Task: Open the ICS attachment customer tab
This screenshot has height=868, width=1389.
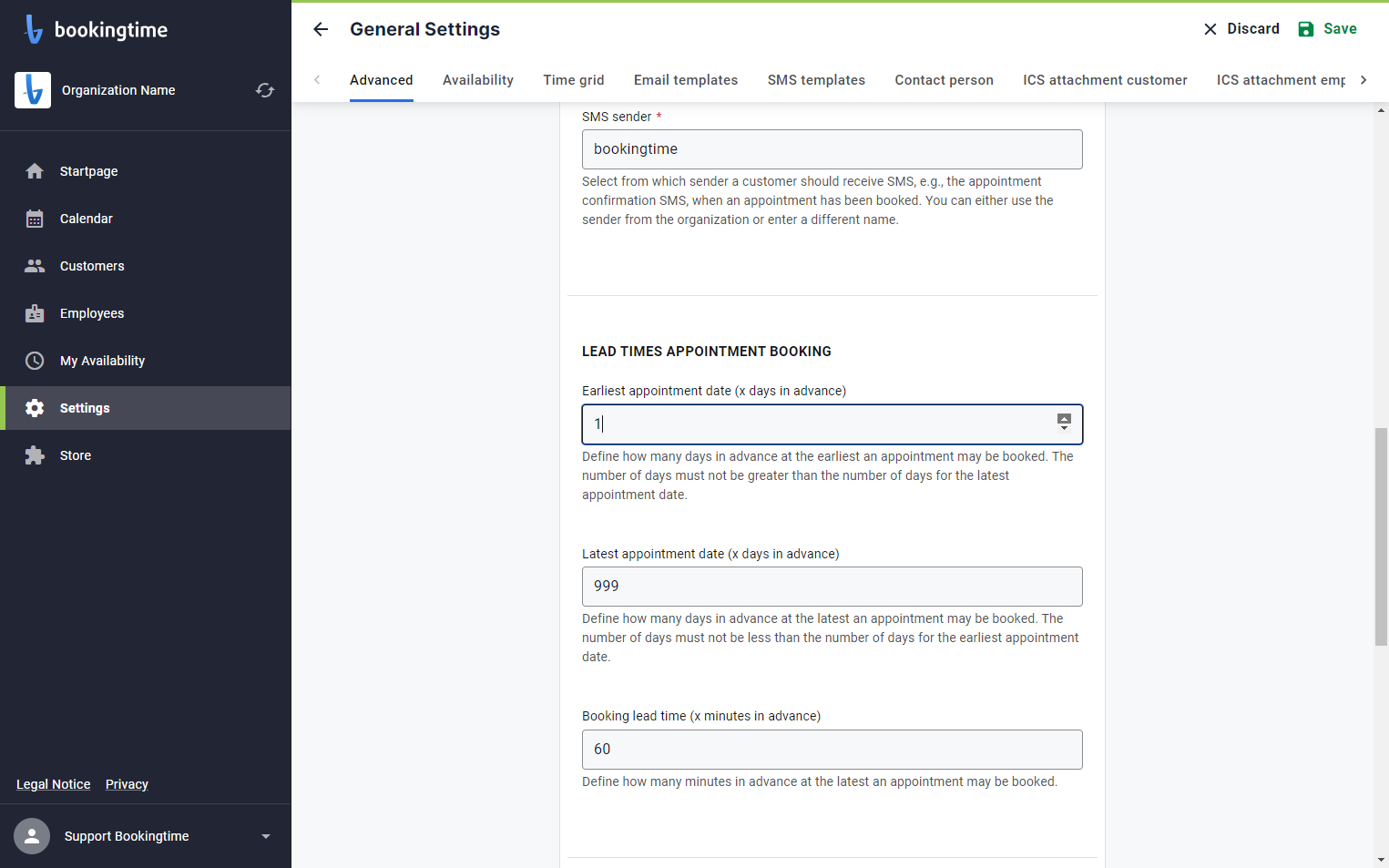Action: [x=1105, y=80]
